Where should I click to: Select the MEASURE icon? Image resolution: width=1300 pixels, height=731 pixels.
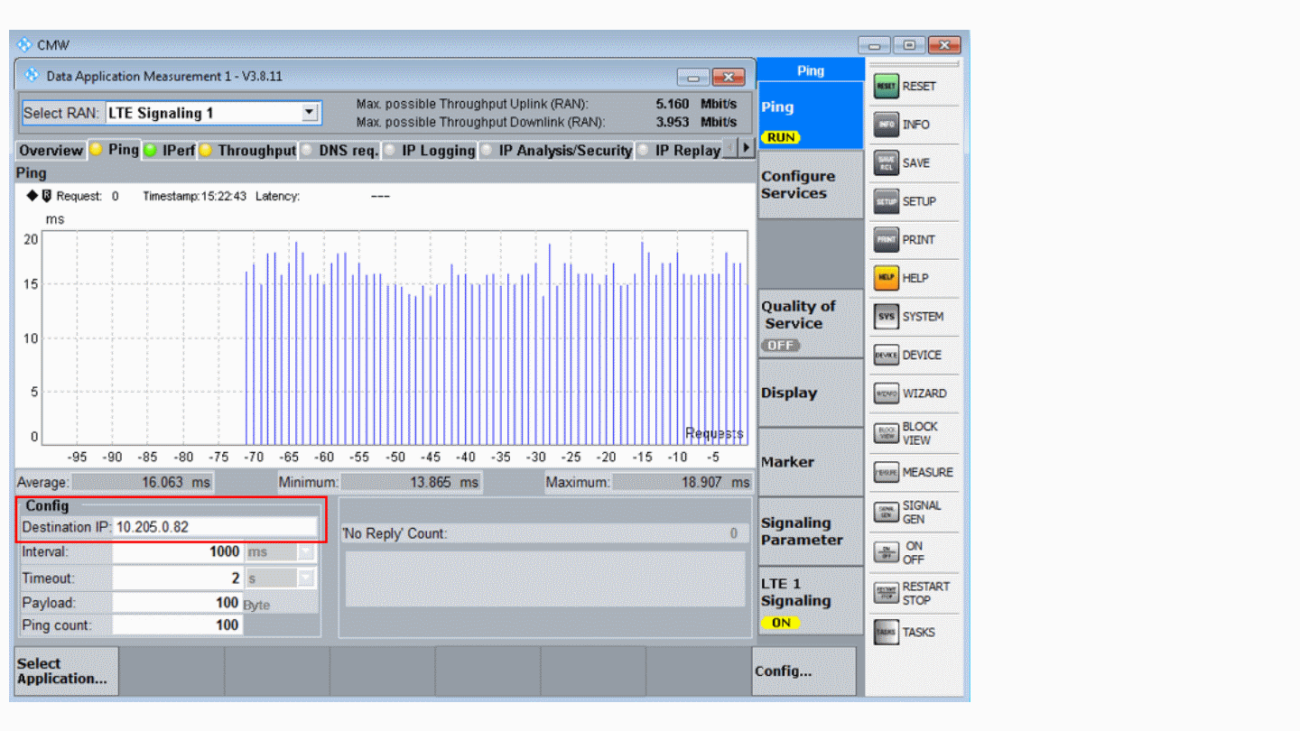pos(886,472)
